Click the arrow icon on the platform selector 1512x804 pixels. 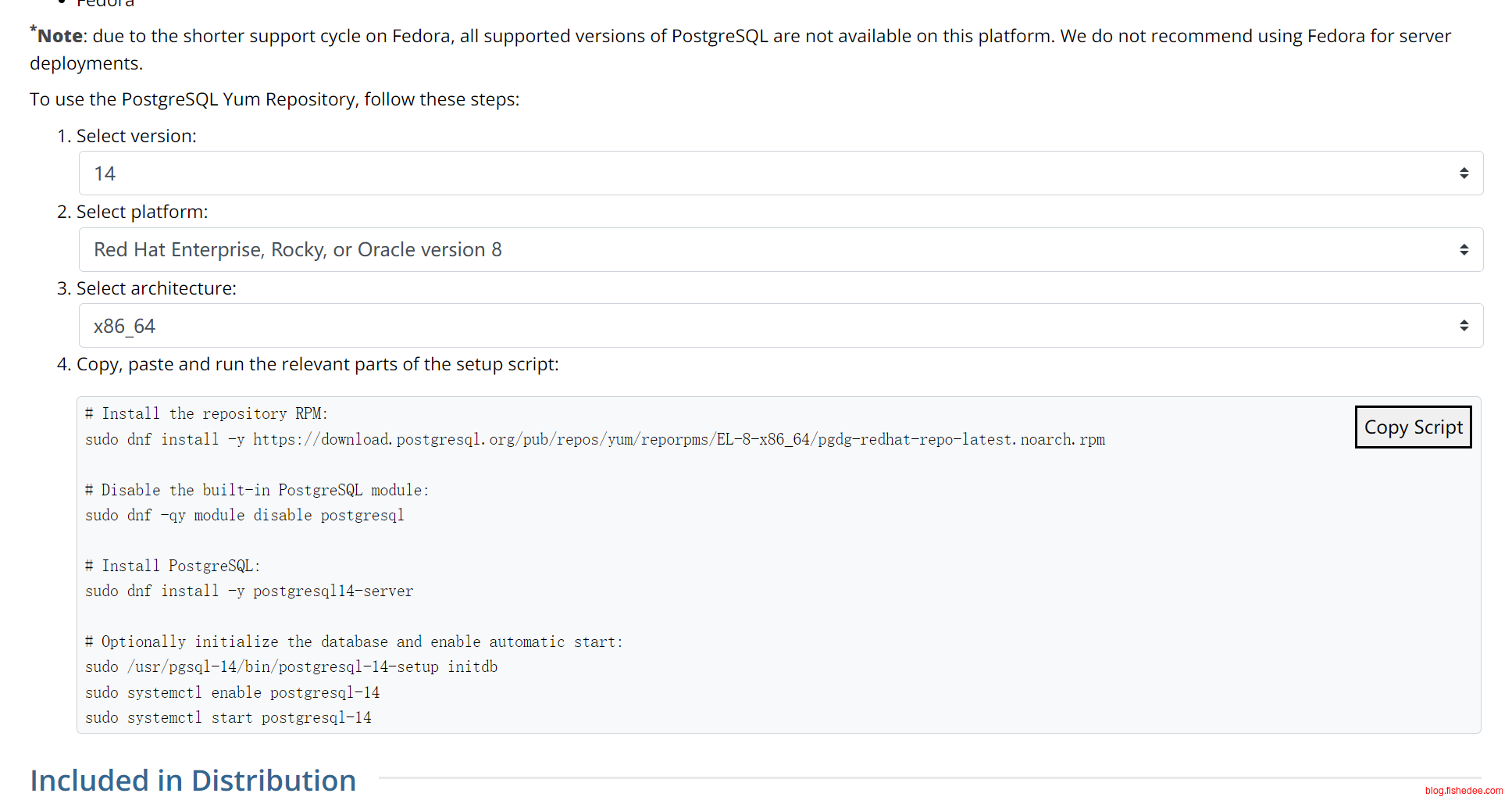coord(1464,250)
